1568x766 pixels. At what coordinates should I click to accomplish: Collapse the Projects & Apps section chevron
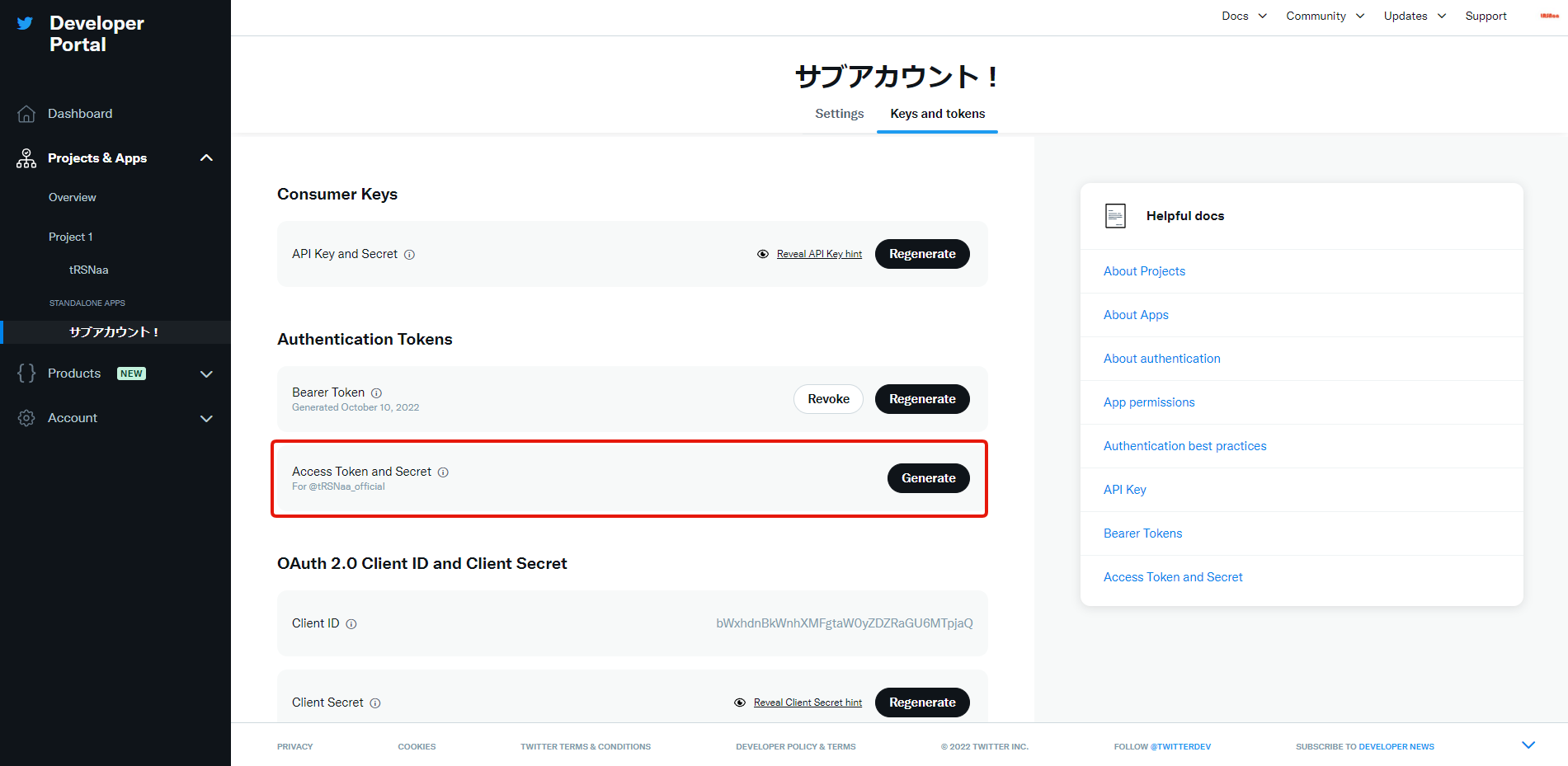point(206,157)
